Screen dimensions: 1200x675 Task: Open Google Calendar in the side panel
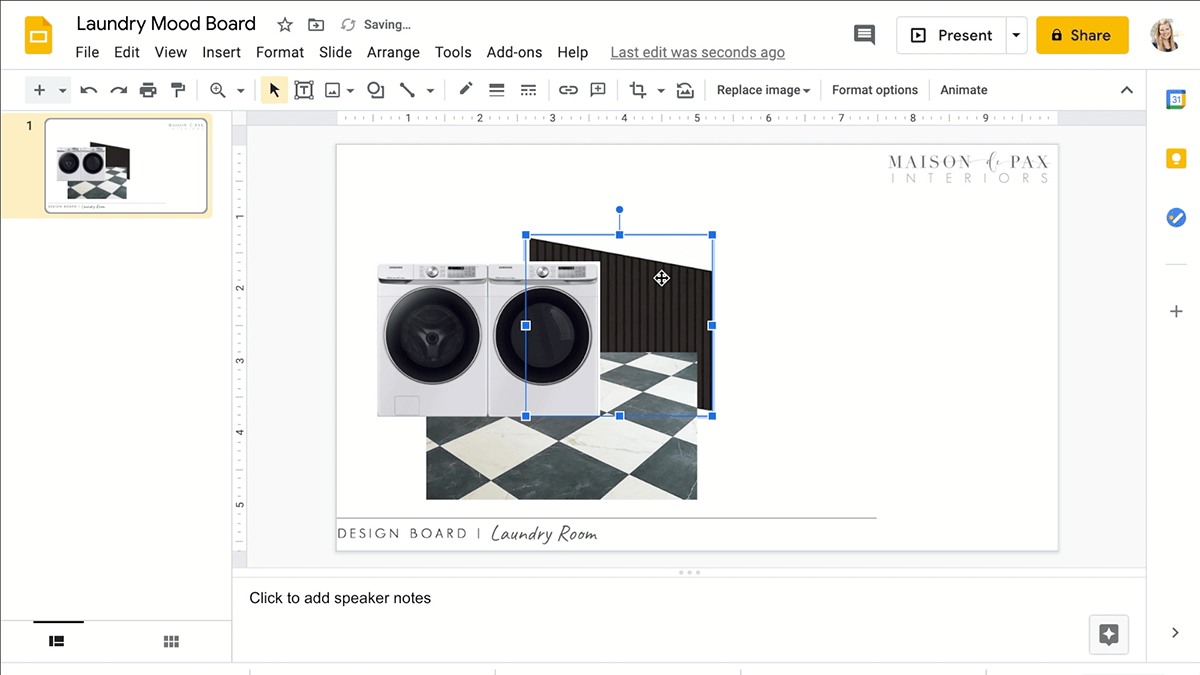pyautogui.click(x=1176, y=99)
